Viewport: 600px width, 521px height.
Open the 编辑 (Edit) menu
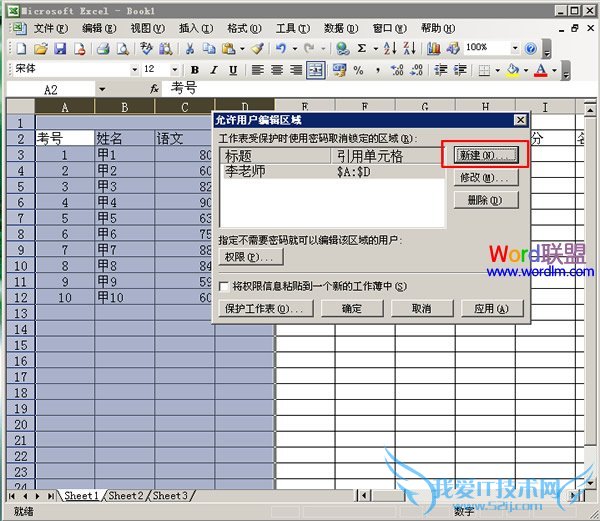tap(99, 28)
